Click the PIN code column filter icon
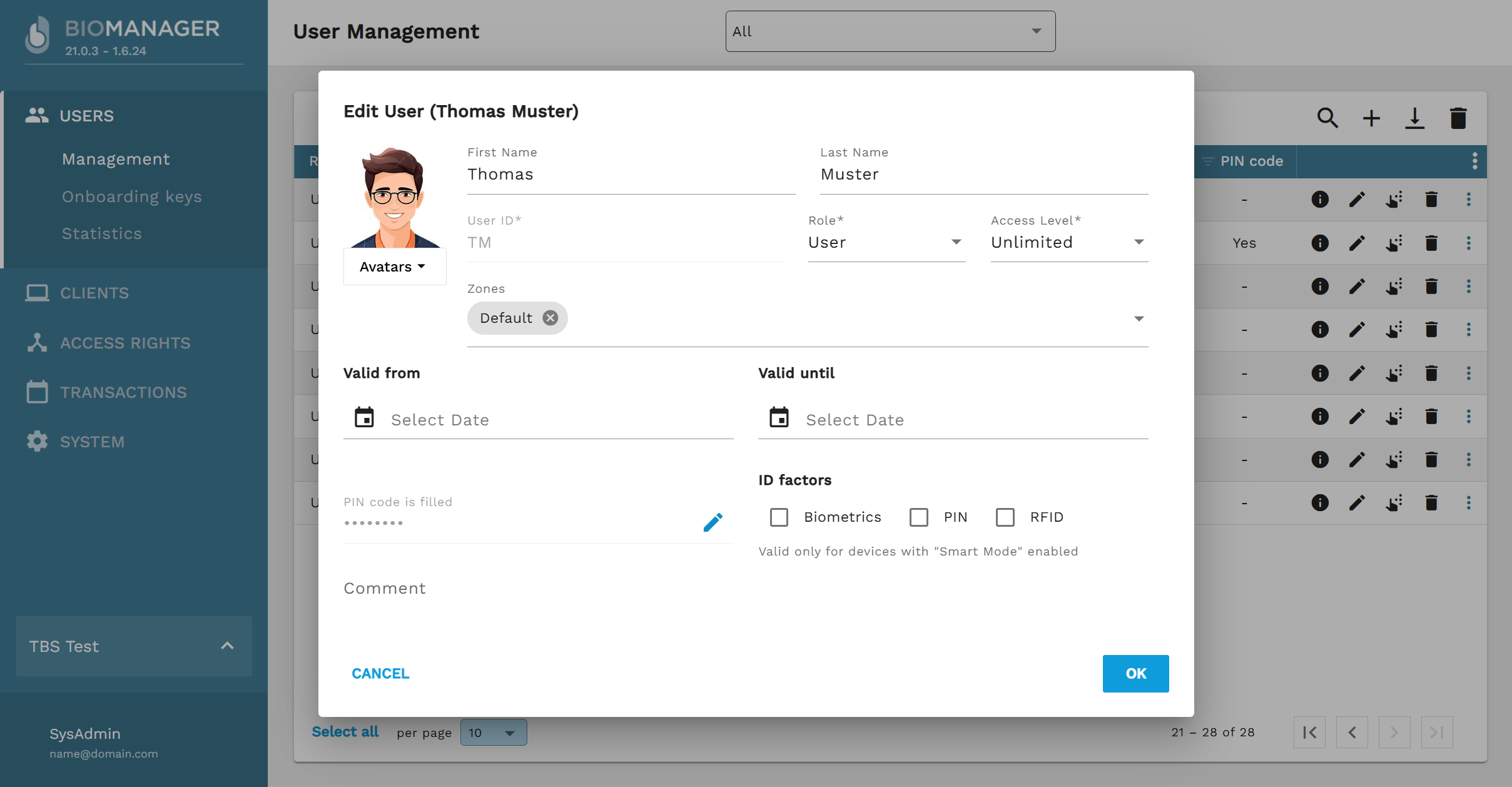The width and height of the screenshot is (1512, 787). tap(1208, 161)
